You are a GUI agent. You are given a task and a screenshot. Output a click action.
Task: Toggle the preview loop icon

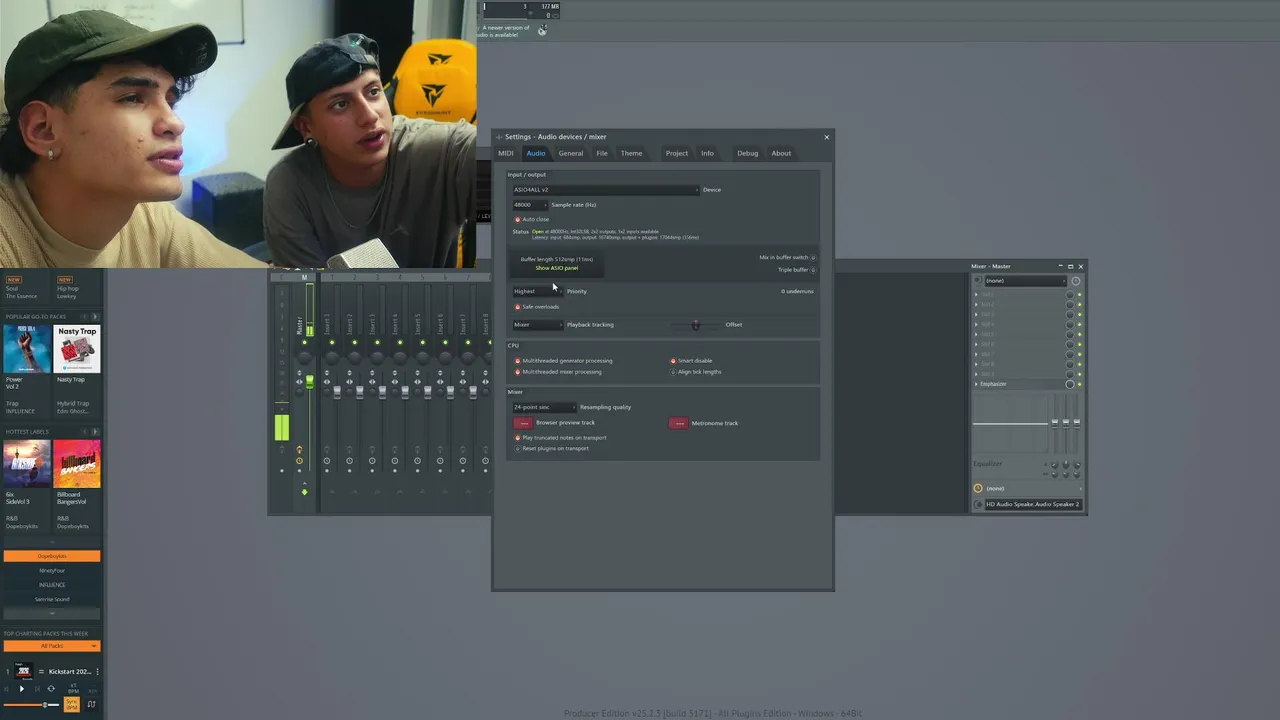(51, 689)
